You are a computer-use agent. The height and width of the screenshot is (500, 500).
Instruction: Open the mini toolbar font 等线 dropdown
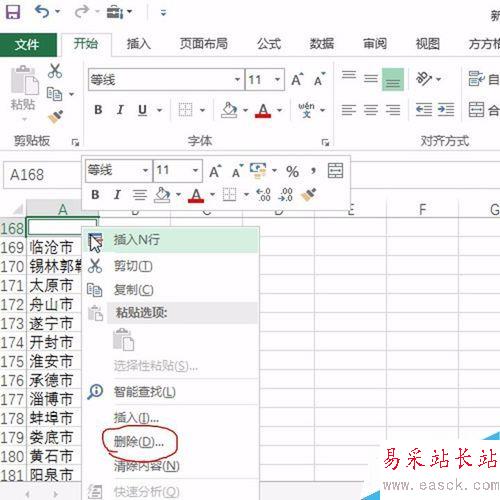pyautogui.click(x=145, y=170)
